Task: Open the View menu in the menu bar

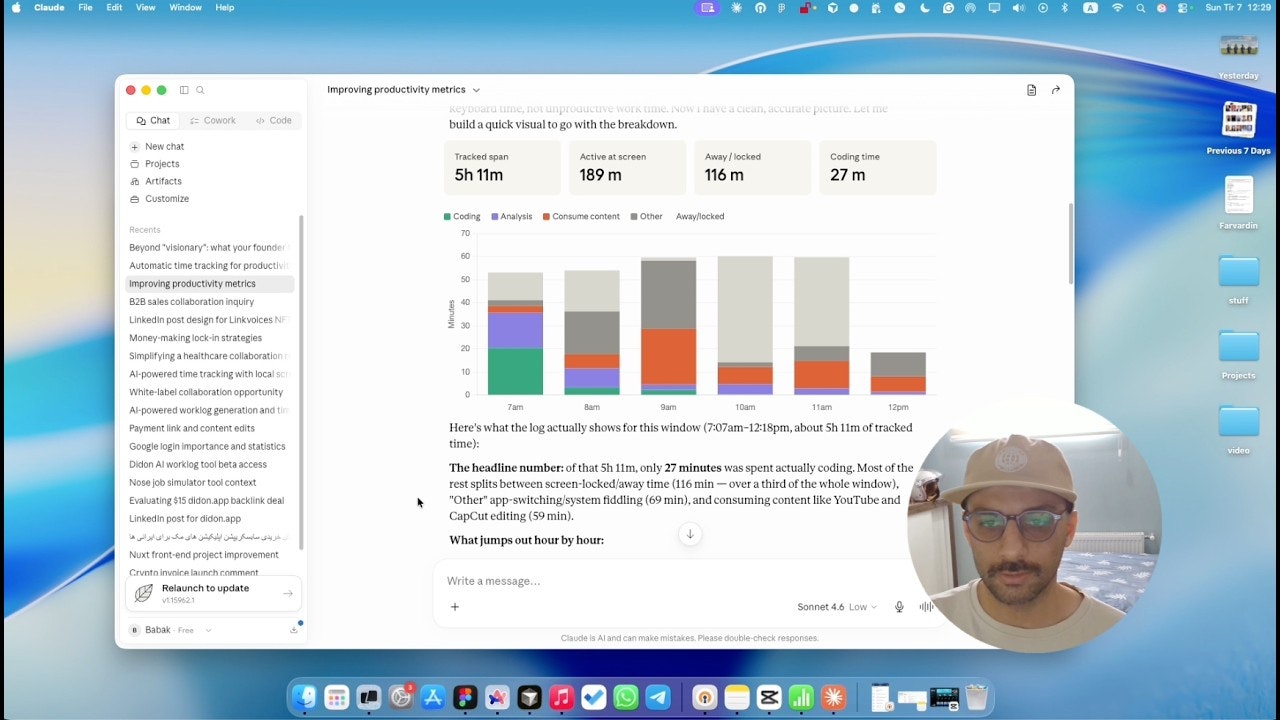Action: 145,7
